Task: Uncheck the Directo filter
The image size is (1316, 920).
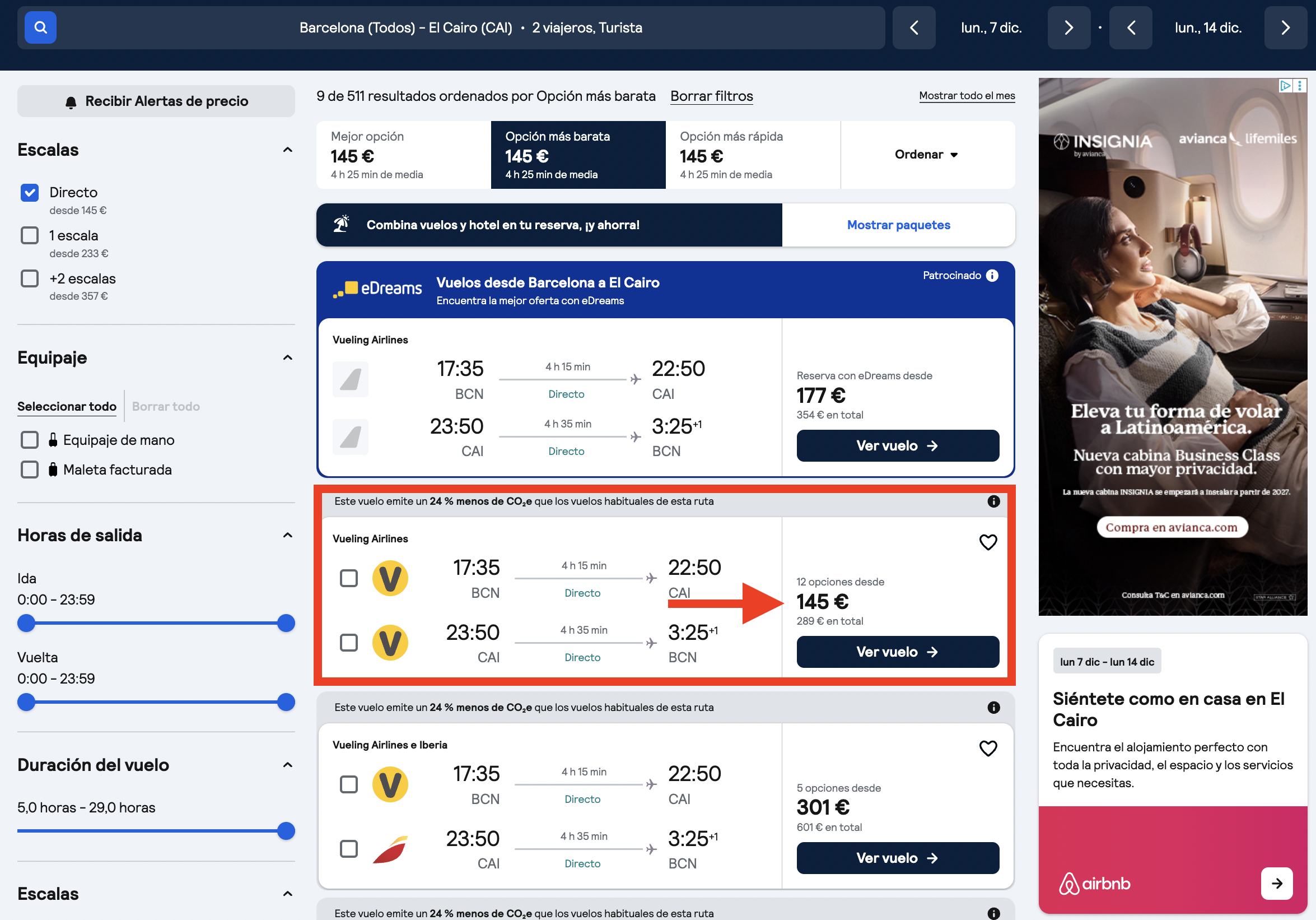Action: [30, 193]
